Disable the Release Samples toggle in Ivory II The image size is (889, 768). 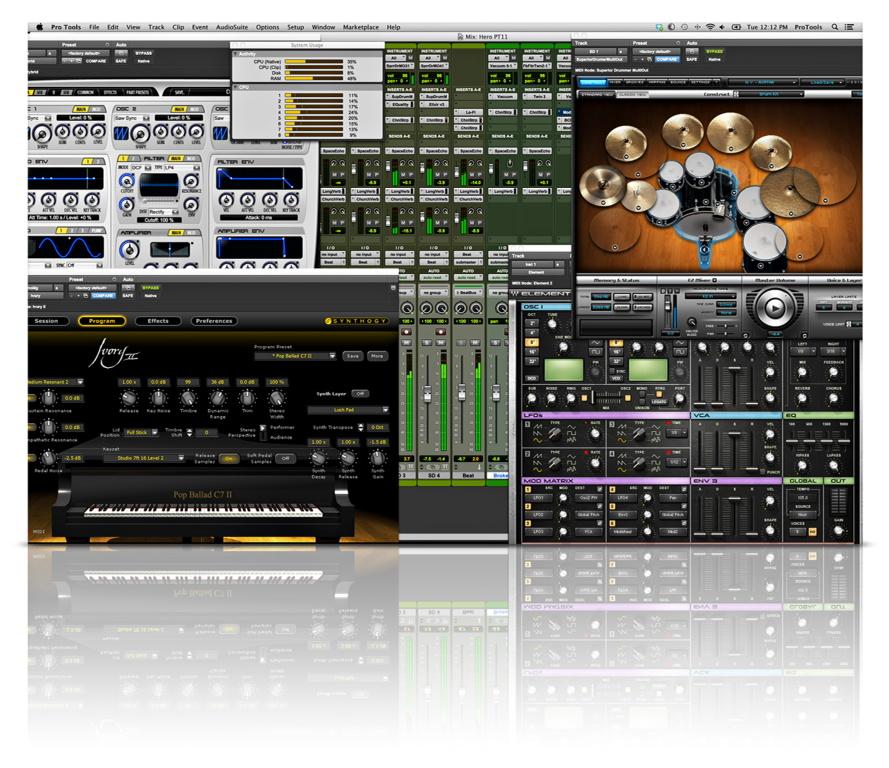coord(227,459)
